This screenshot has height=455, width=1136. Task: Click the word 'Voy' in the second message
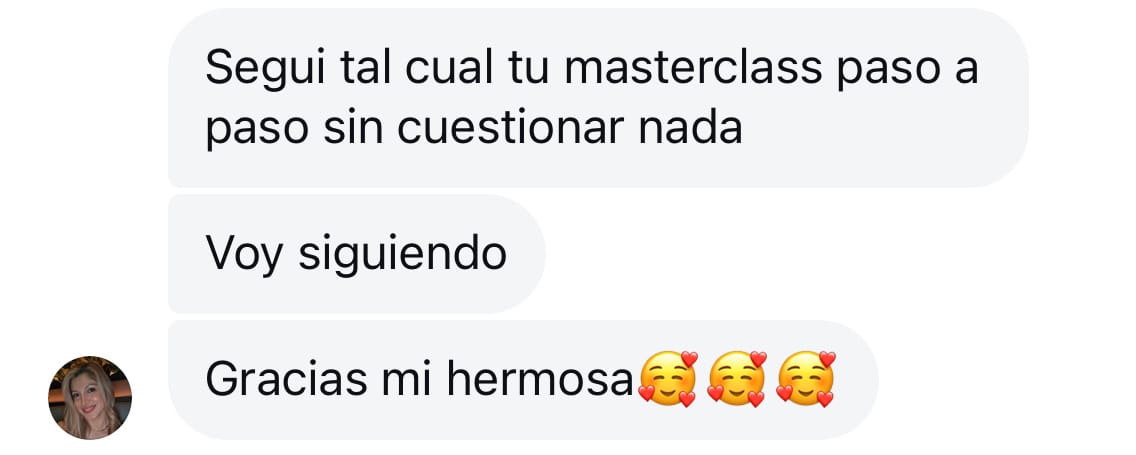click(x=244, y=256)
